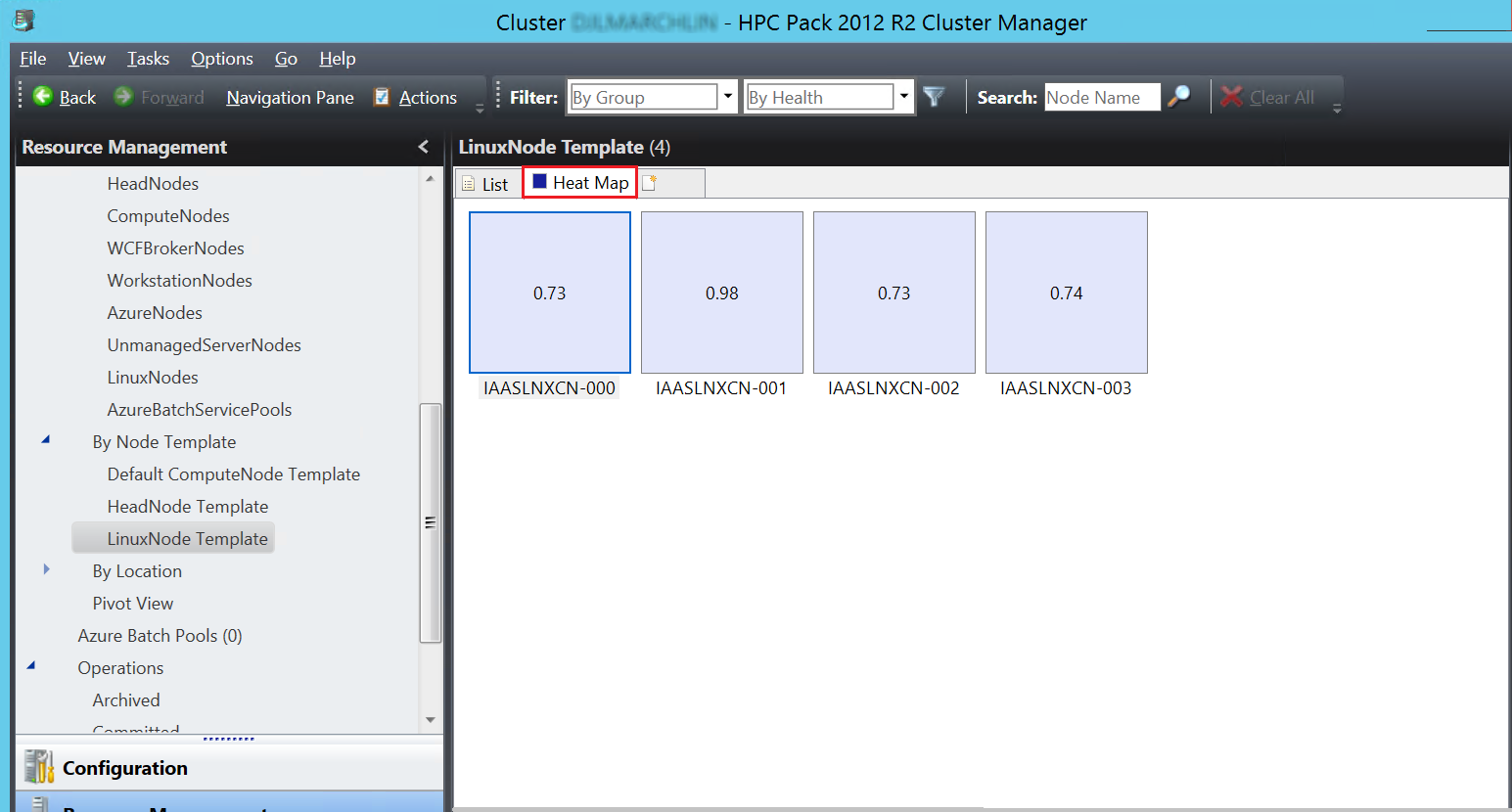The height and width of the screenshot is (812, 1512).
Task: Apply filter using the funnel icon
Action: point(934,97)
